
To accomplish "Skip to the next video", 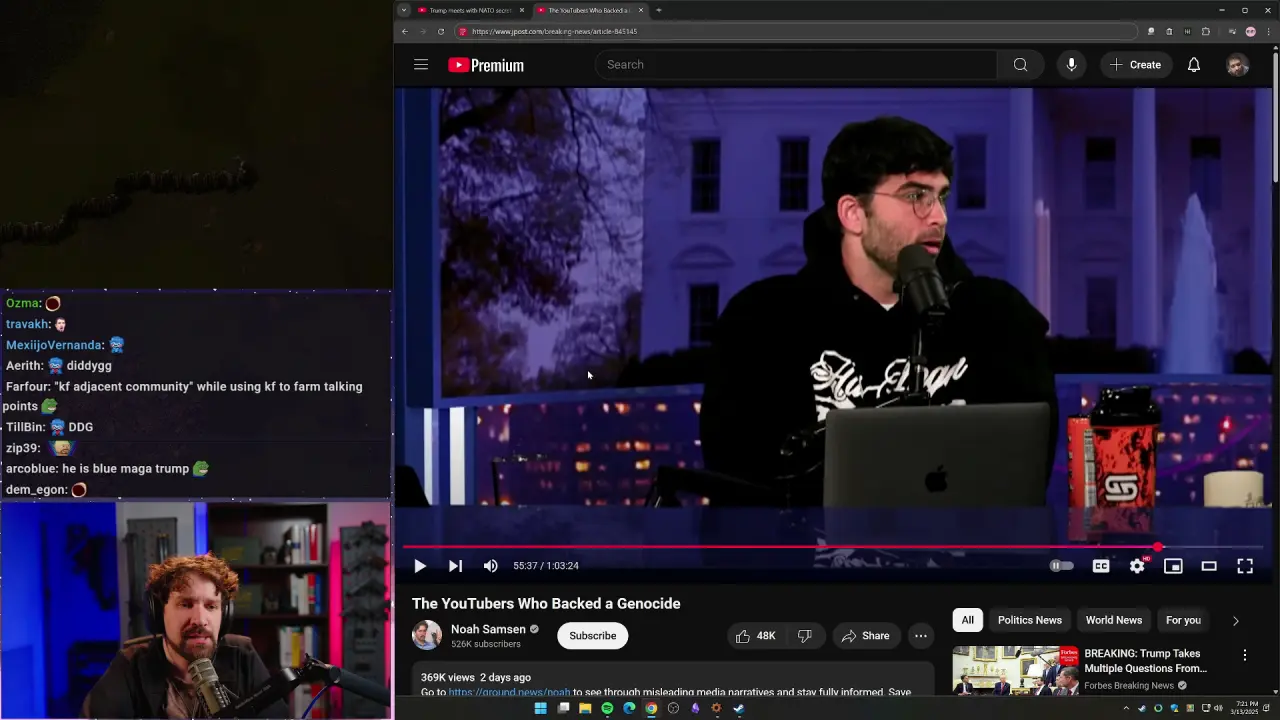I will click(455, 566).
